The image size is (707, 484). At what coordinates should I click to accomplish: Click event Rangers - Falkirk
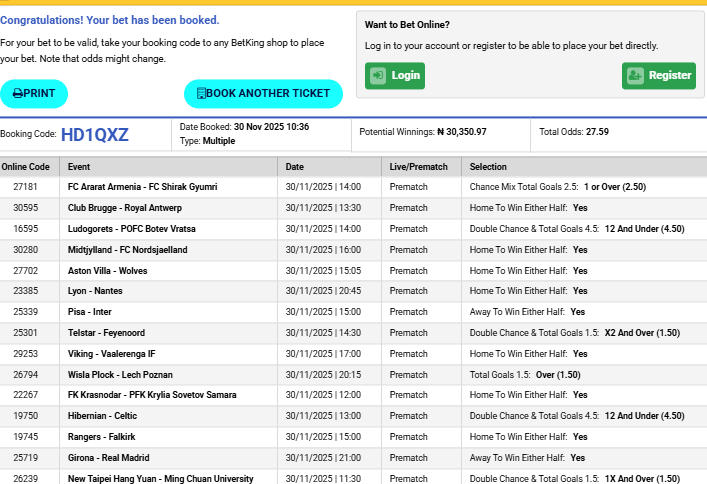[101, 437]
